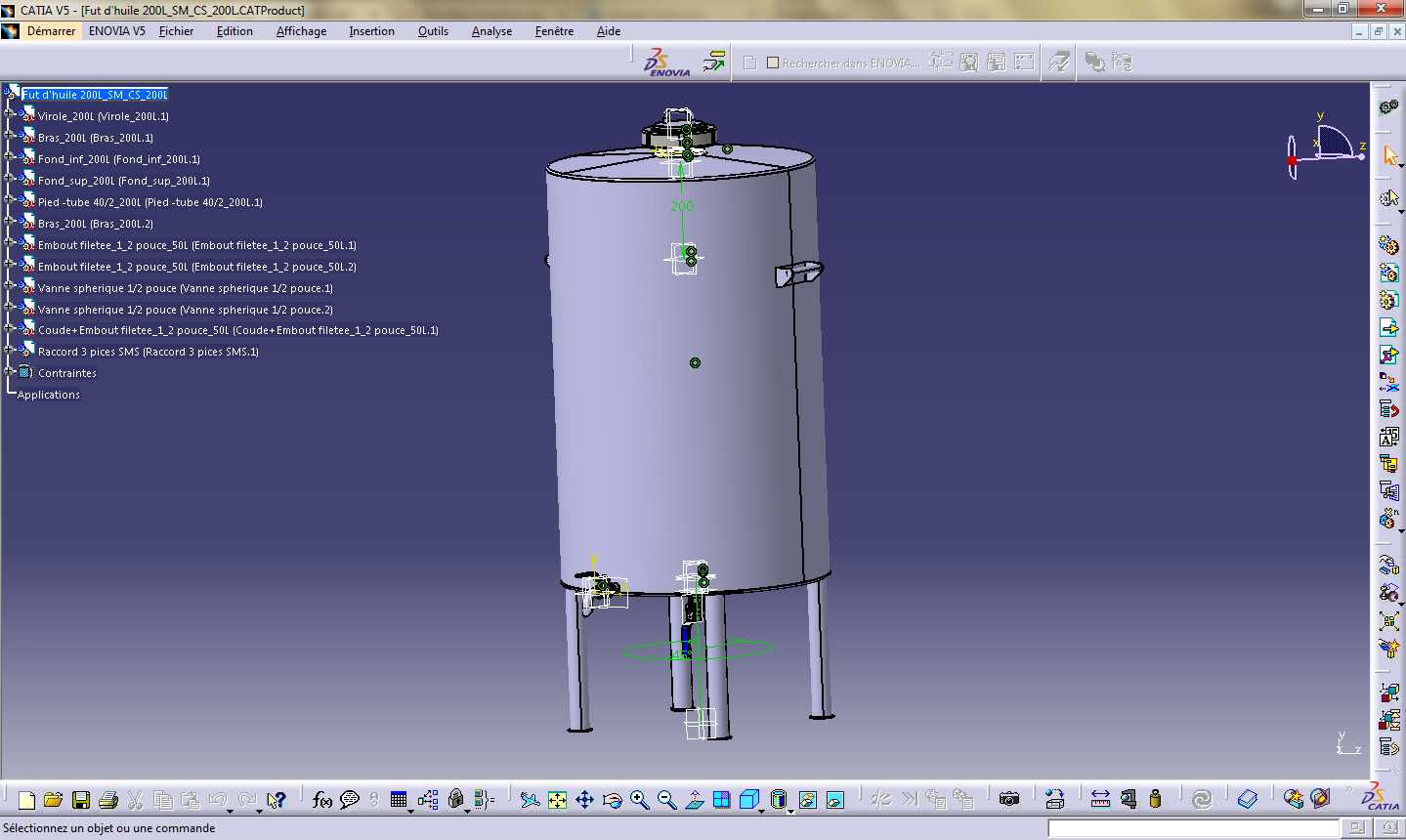This screenshot has height=840, width=1406.
Task: Create a new document with New icon
Action: coord(26,800)
